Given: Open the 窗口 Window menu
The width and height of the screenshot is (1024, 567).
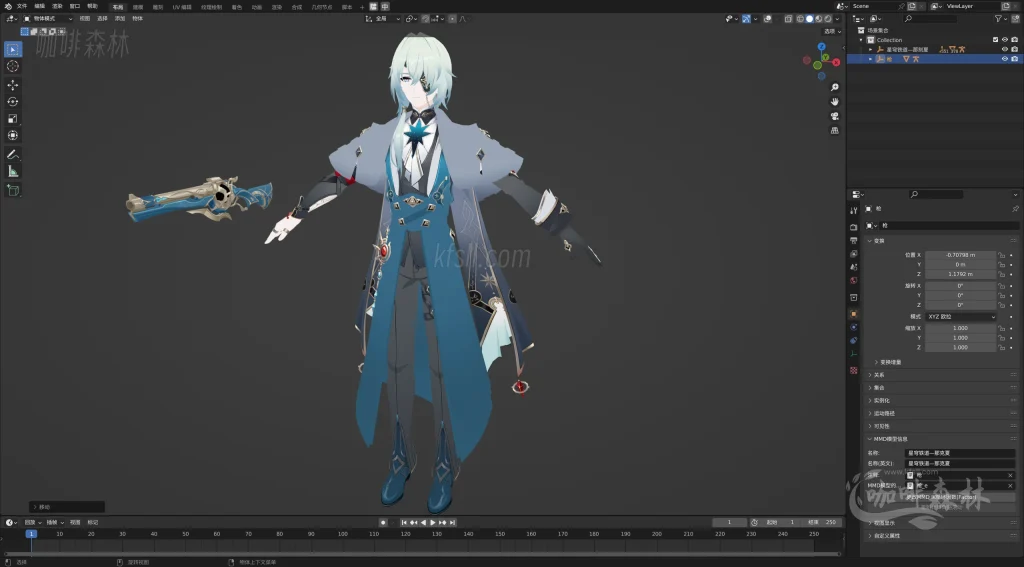Looking at the screenshot, I should [x=75, y=7].
